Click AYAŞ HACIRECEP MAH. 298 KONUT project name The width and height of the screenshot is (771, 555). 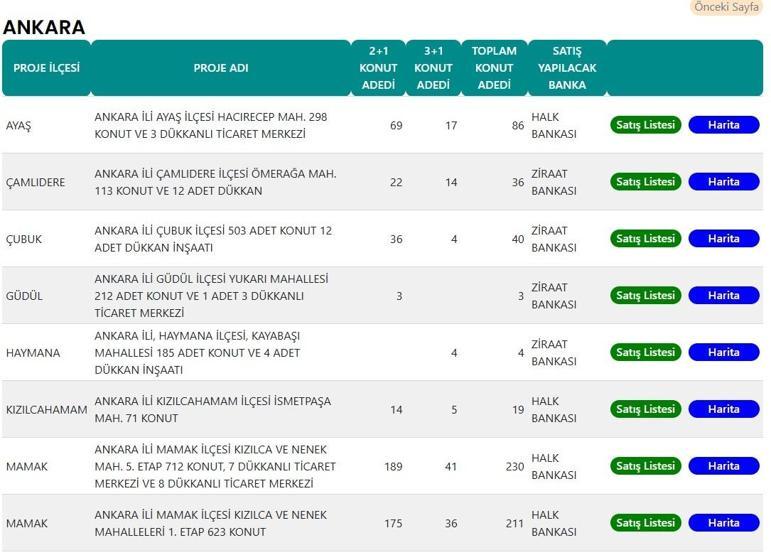pos(210,125)
